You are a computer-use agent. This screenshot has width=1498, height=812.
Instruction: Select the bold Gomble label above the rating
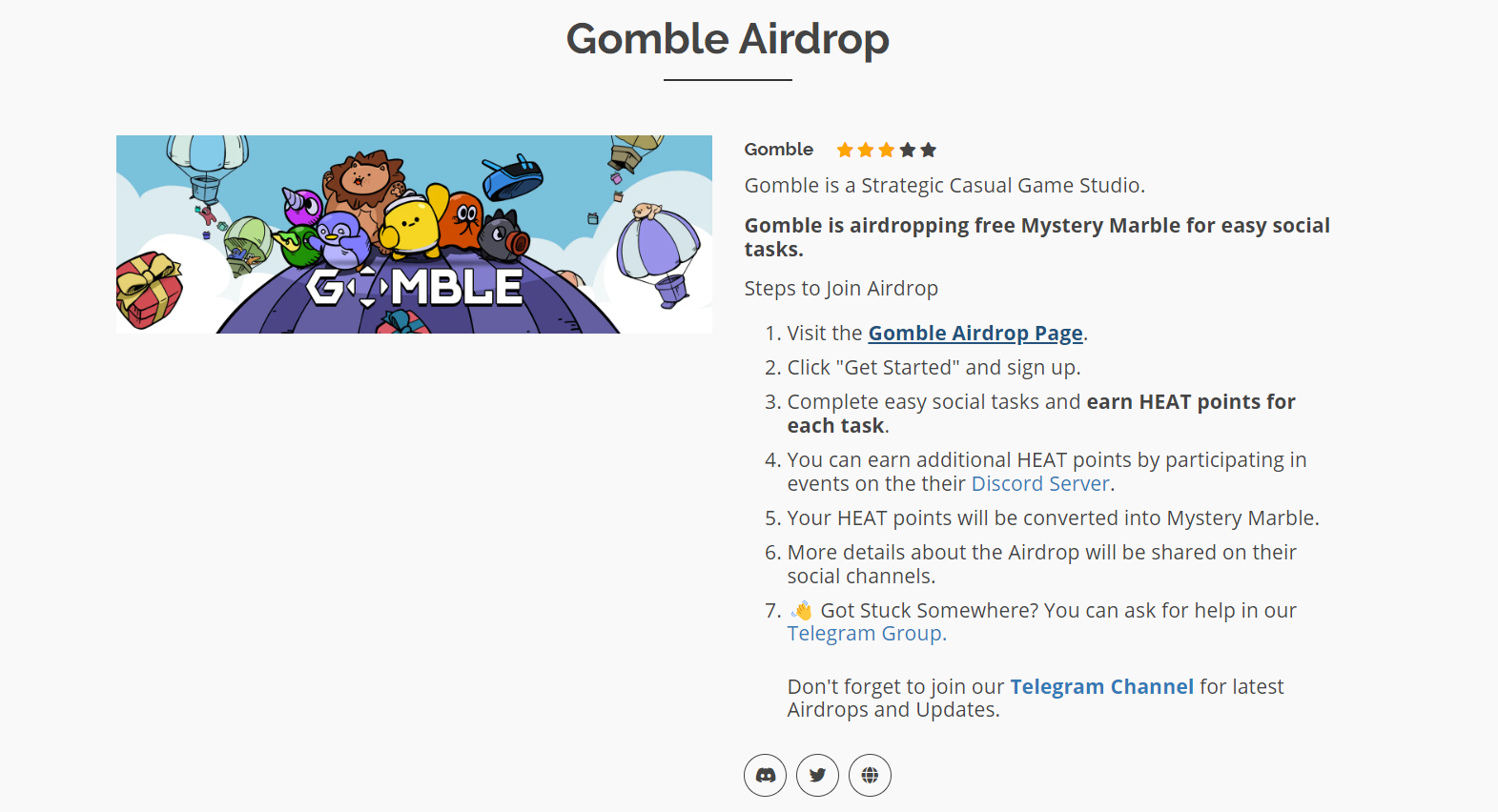778,149
